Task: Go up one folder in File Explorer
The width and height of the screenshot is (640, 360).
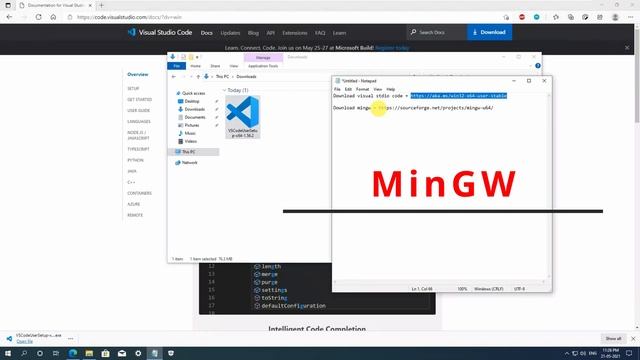Action: click(198, 77)
